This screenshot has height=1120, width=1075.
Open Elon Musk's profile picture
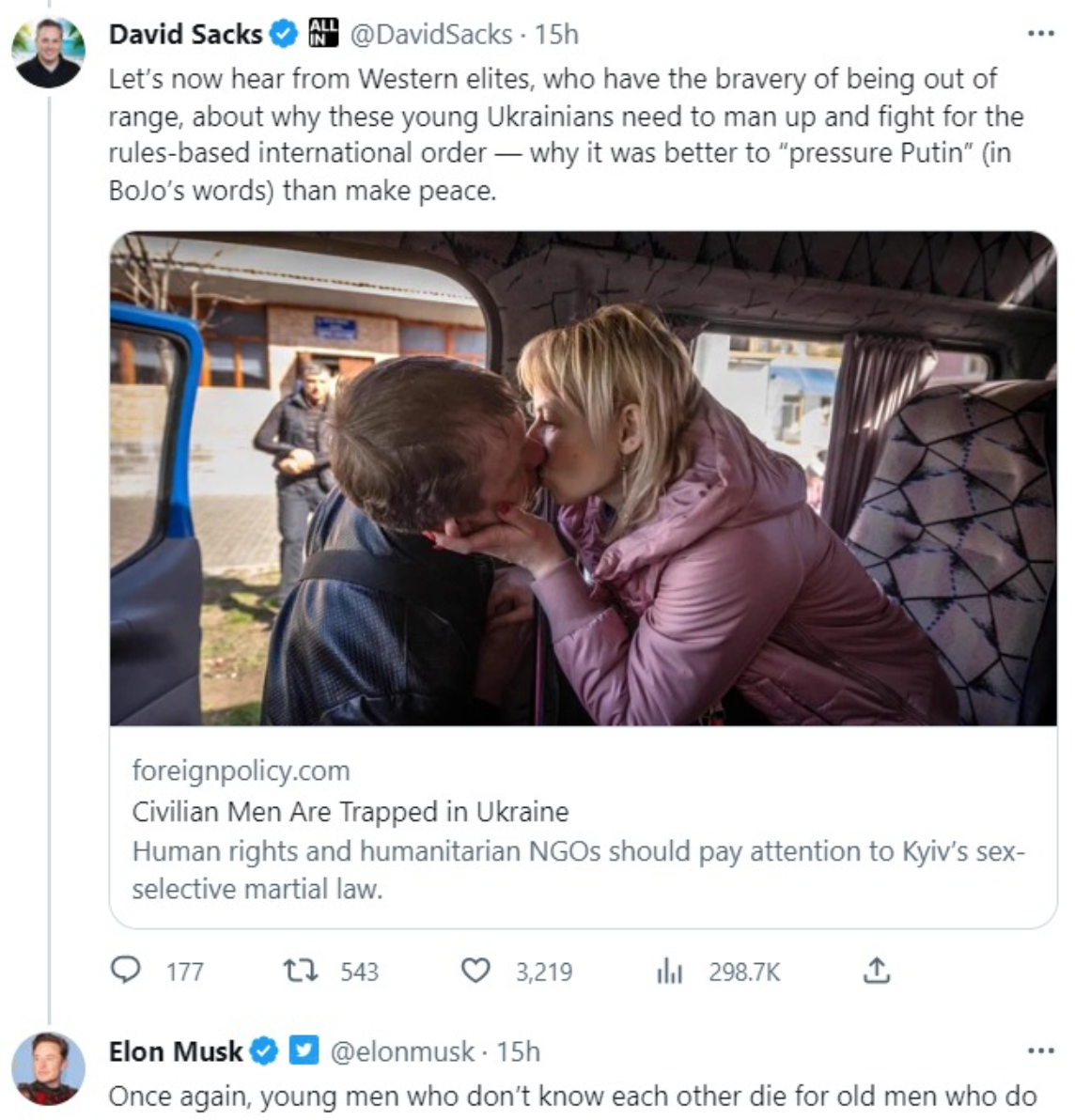[49, 1068]
